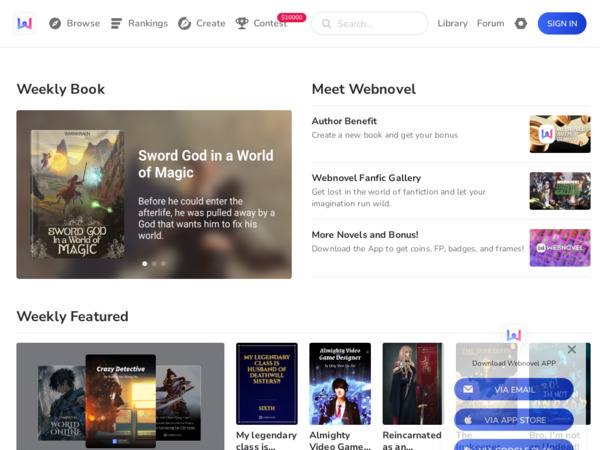600x450 pixels.
Task: Open Almighty Video Game Designer cover
Action: coord(340,384)
